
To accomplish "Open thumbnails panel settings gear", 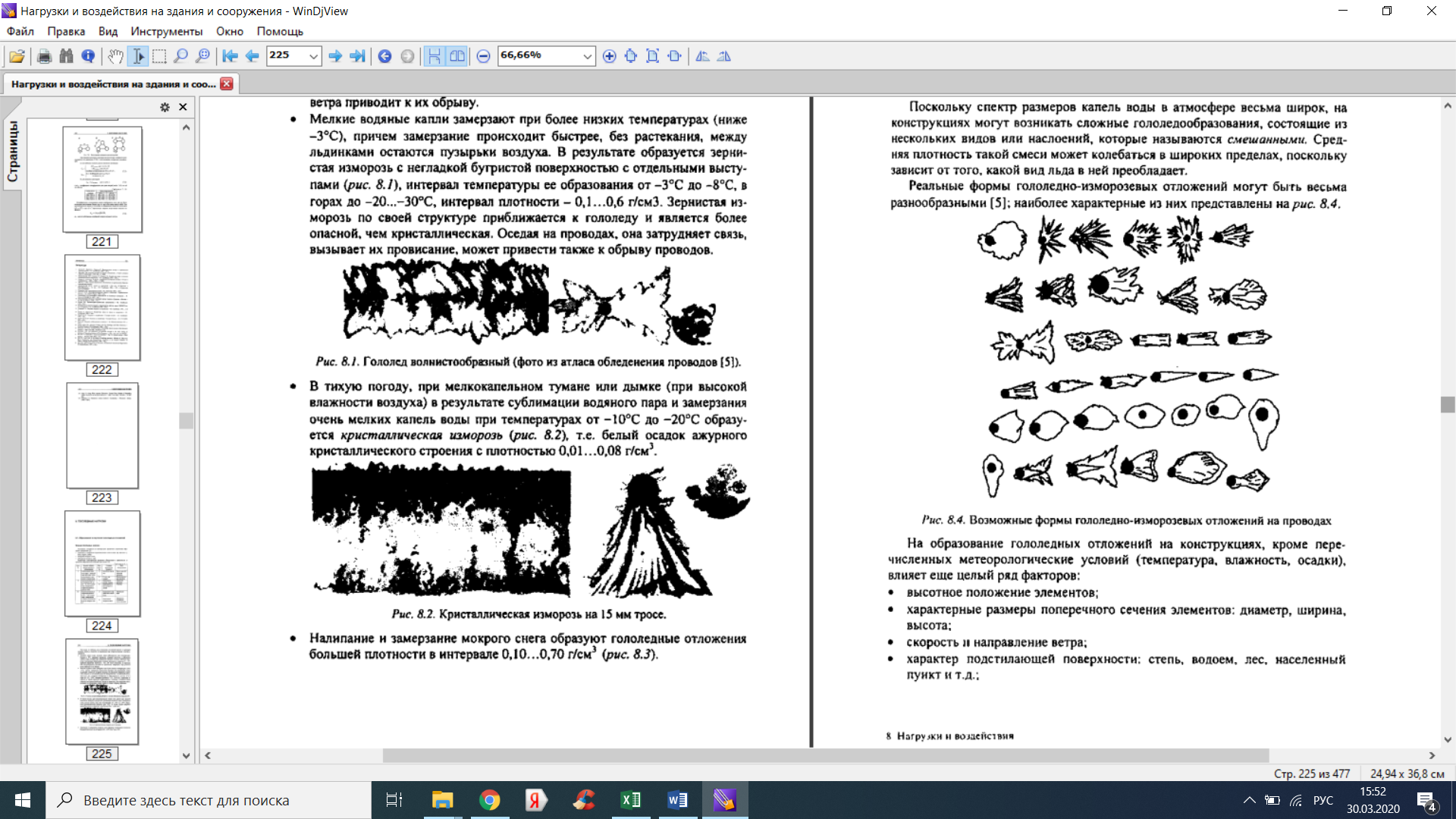I will (165, 107).
